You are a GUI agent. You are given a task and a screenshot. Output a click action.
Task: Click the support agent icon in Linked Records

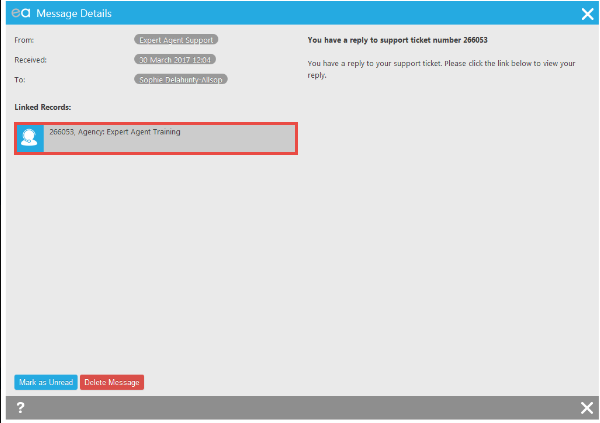pyautogui.click(x=30, y=139)
